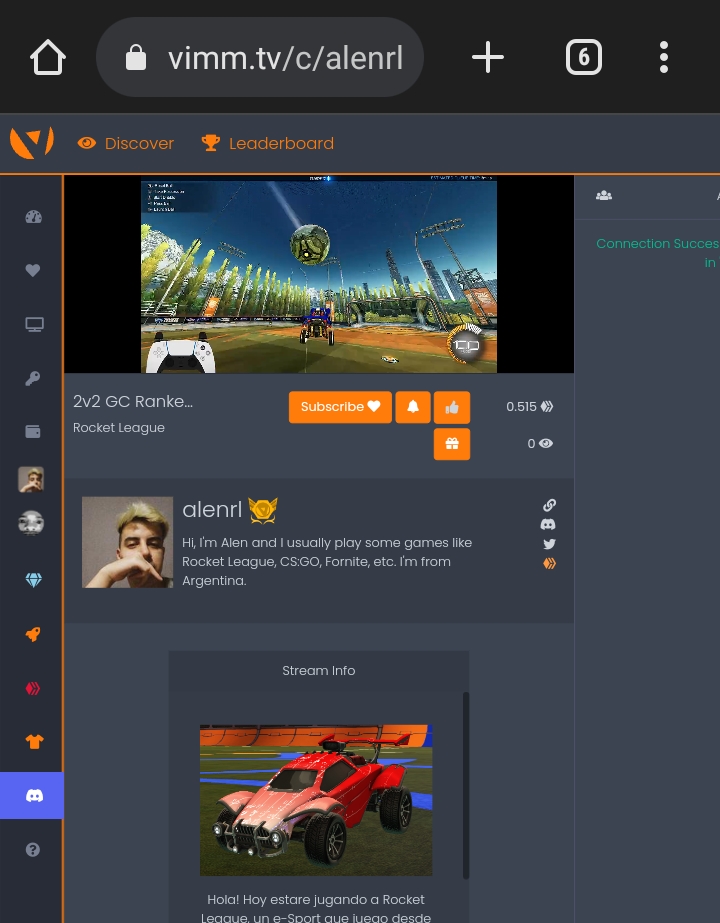Viewport: 720px width, 923px height.
Task: Click alenrl's profile photo
Action: point(127,542)
